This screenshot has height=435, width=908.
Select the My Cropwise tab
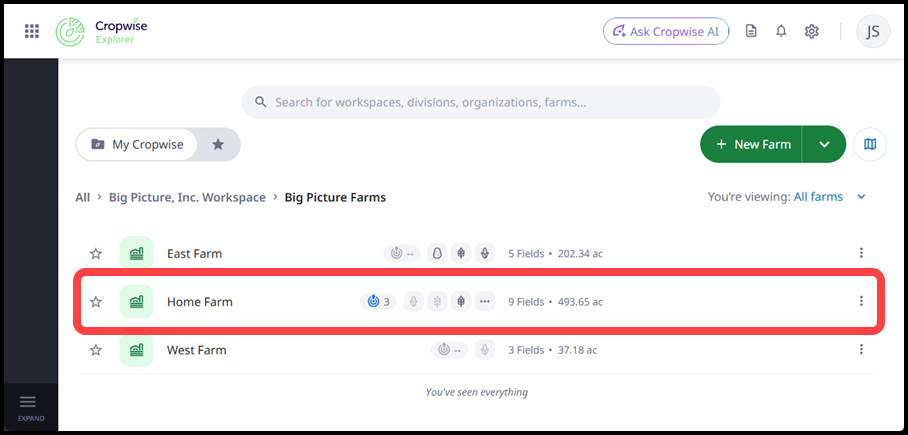coord(137,145)
